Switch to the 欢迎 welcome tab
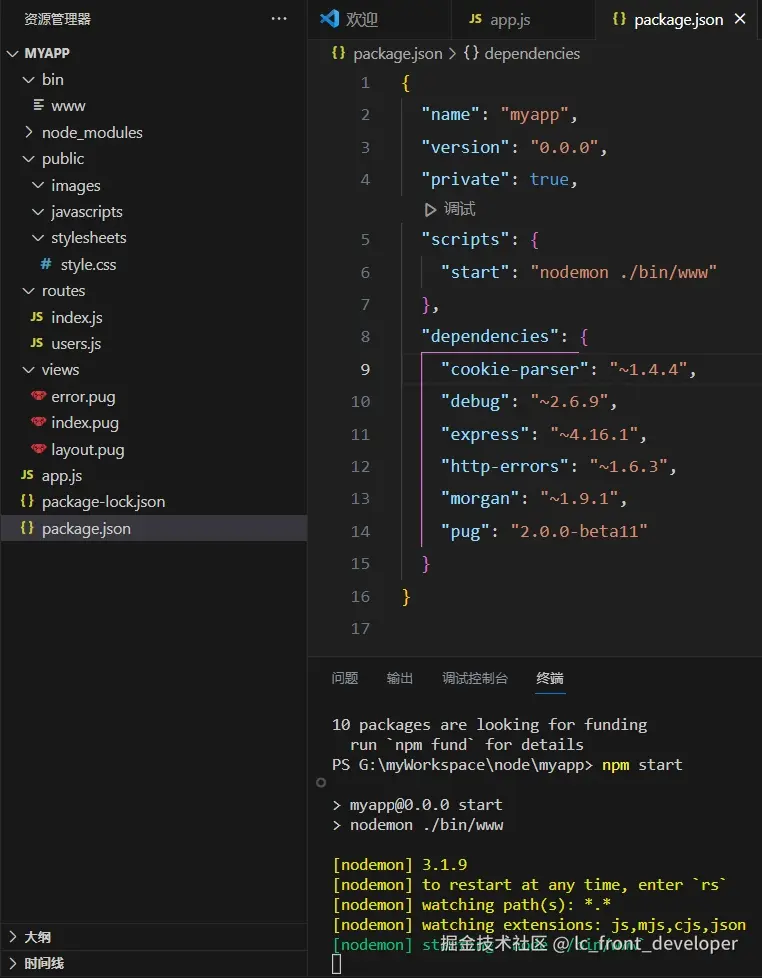The width and height of the screenshot is (762, 978). tap(380, 19)
